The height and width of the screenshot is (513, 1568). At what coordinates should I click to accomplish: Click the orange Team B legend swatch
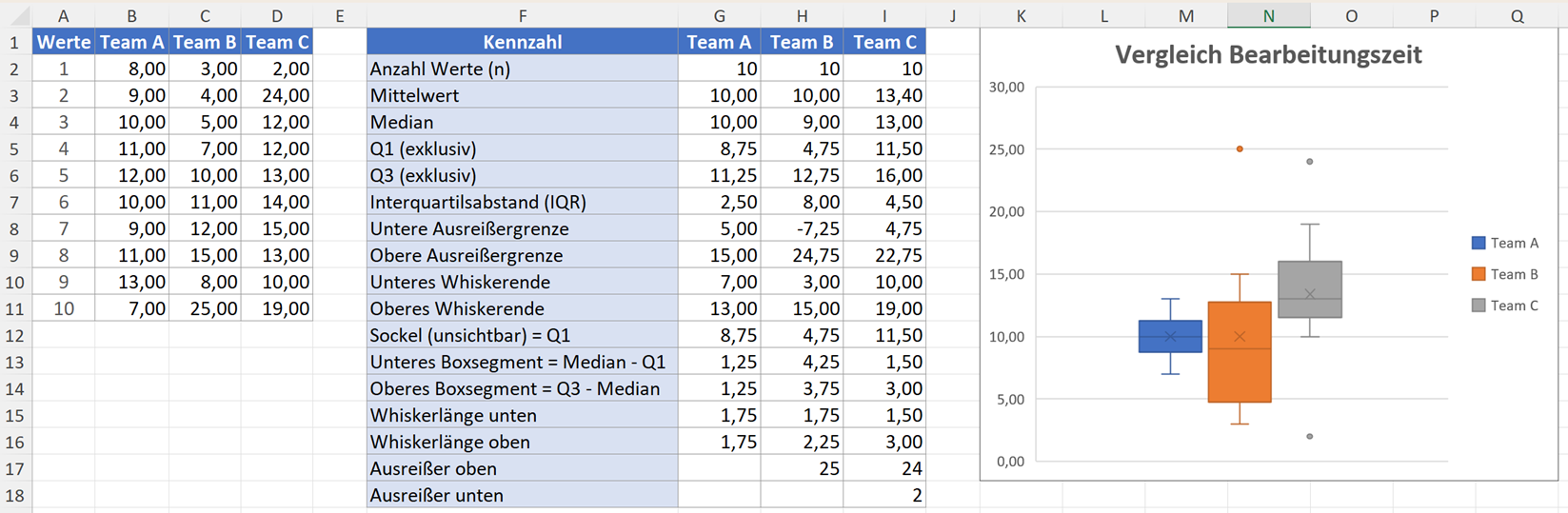point(1479,274)
